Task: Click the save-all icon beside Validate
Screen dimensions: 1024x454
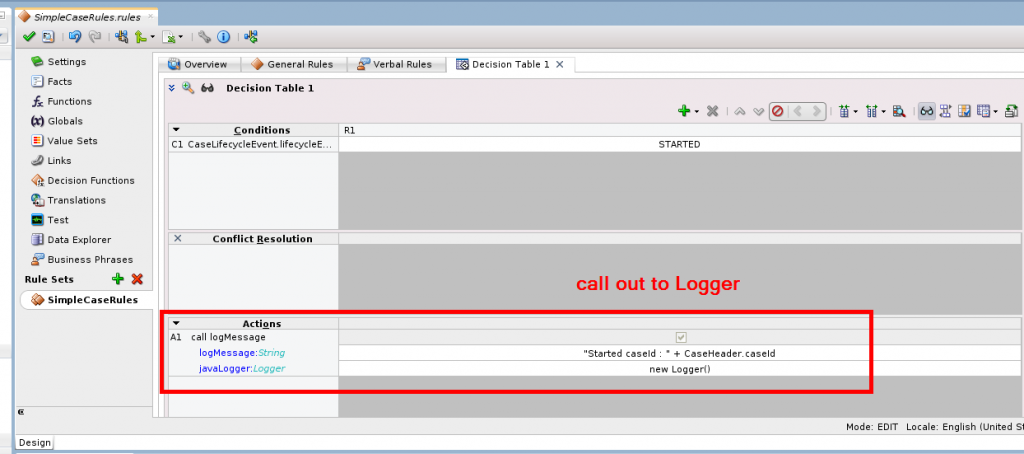Action: 47,37
